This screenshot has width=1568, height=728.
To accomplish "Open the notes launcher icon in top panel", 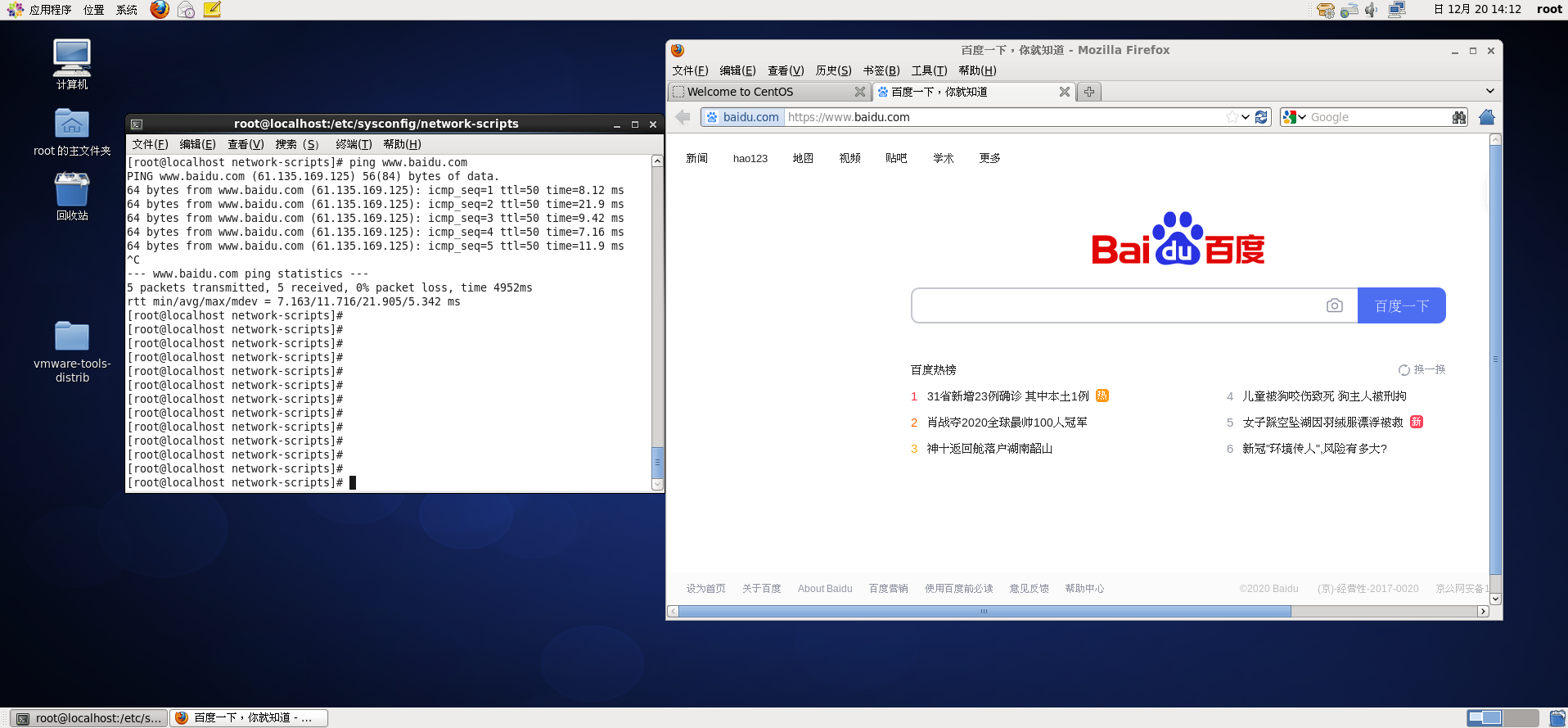I will [212, 10].
